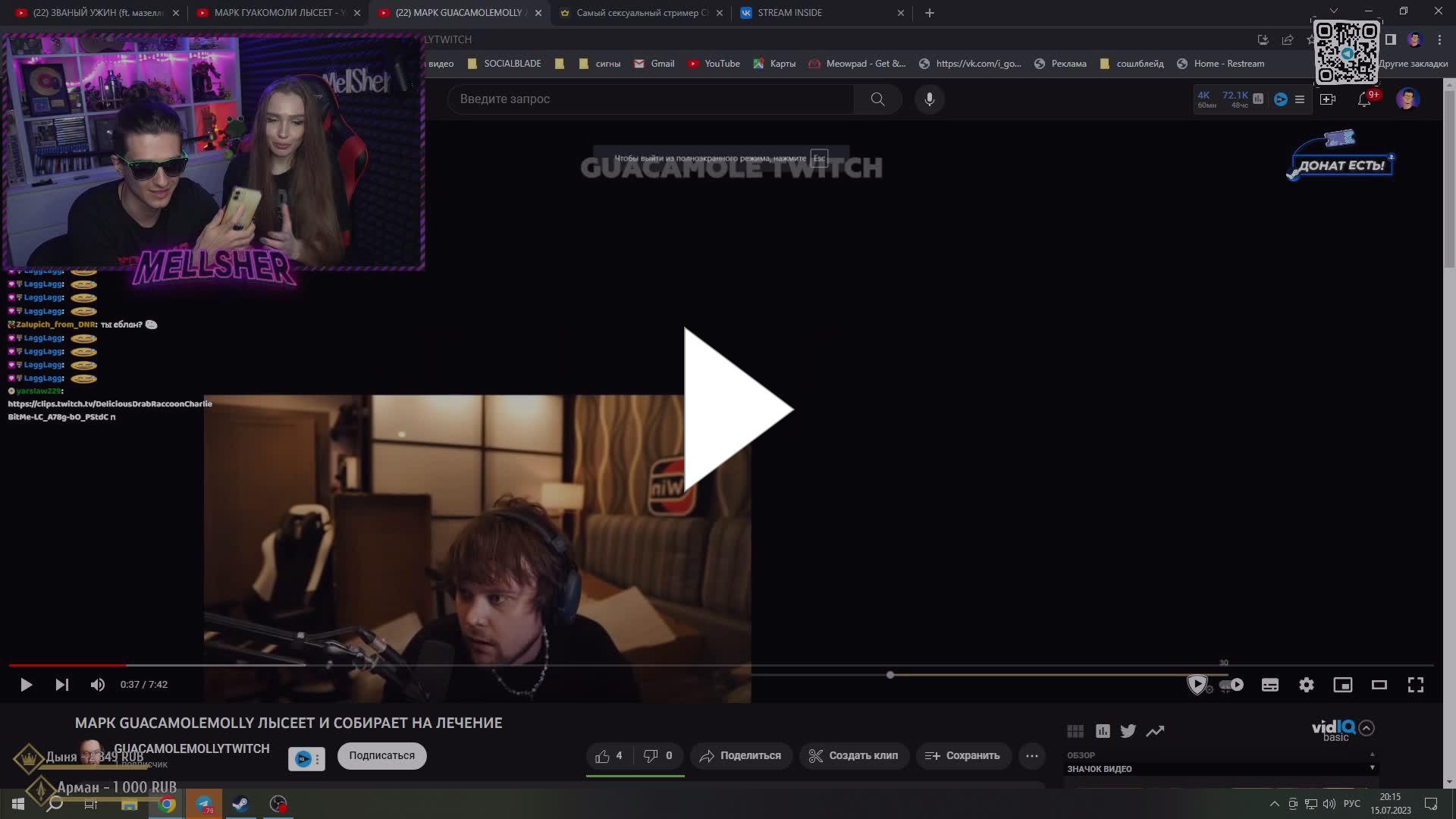The width and height of the screenshot is (1456, 819).
Task: Open YouTube notifications bell
Action: tap(1365, 99)
